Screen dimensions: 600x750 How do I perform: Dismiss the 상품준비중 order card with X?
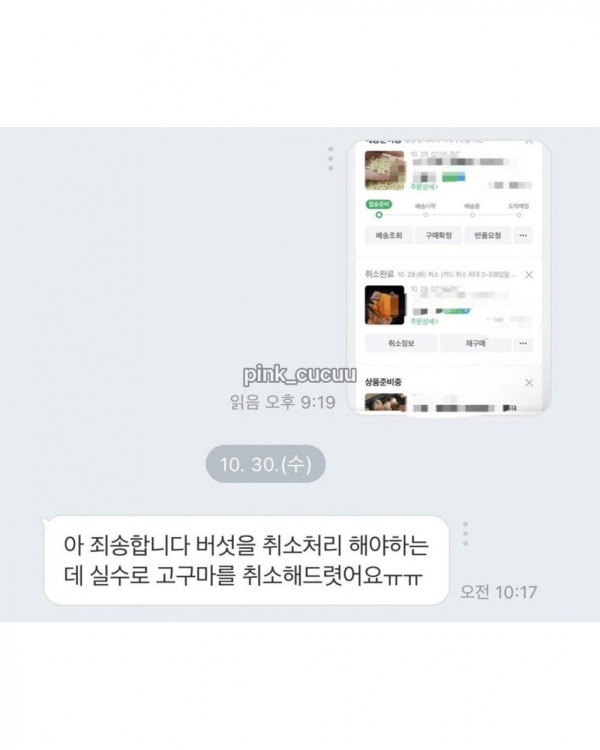pos(529,383)
